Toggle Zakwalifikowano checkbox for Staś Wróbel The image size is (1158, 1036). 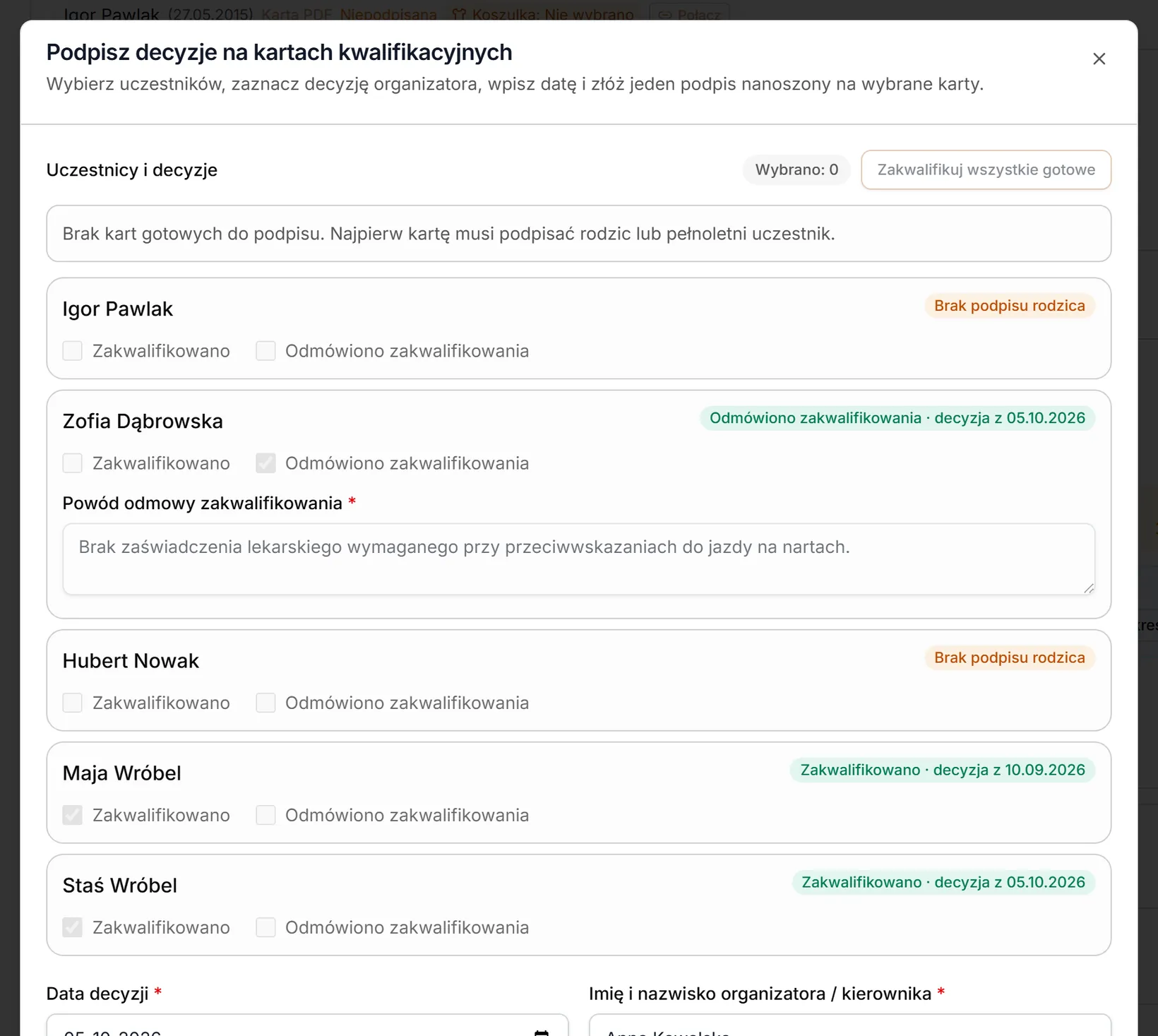[72, 927]
